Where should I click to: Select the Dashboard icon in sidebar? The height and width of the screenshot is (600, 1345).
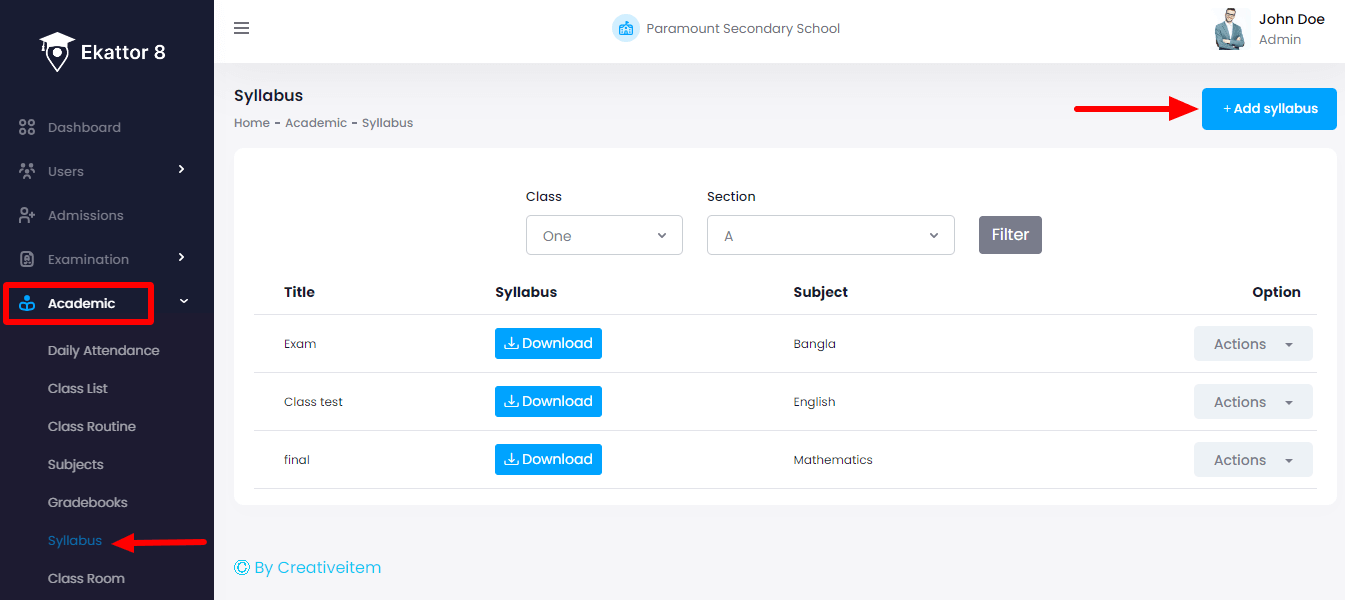28,127
